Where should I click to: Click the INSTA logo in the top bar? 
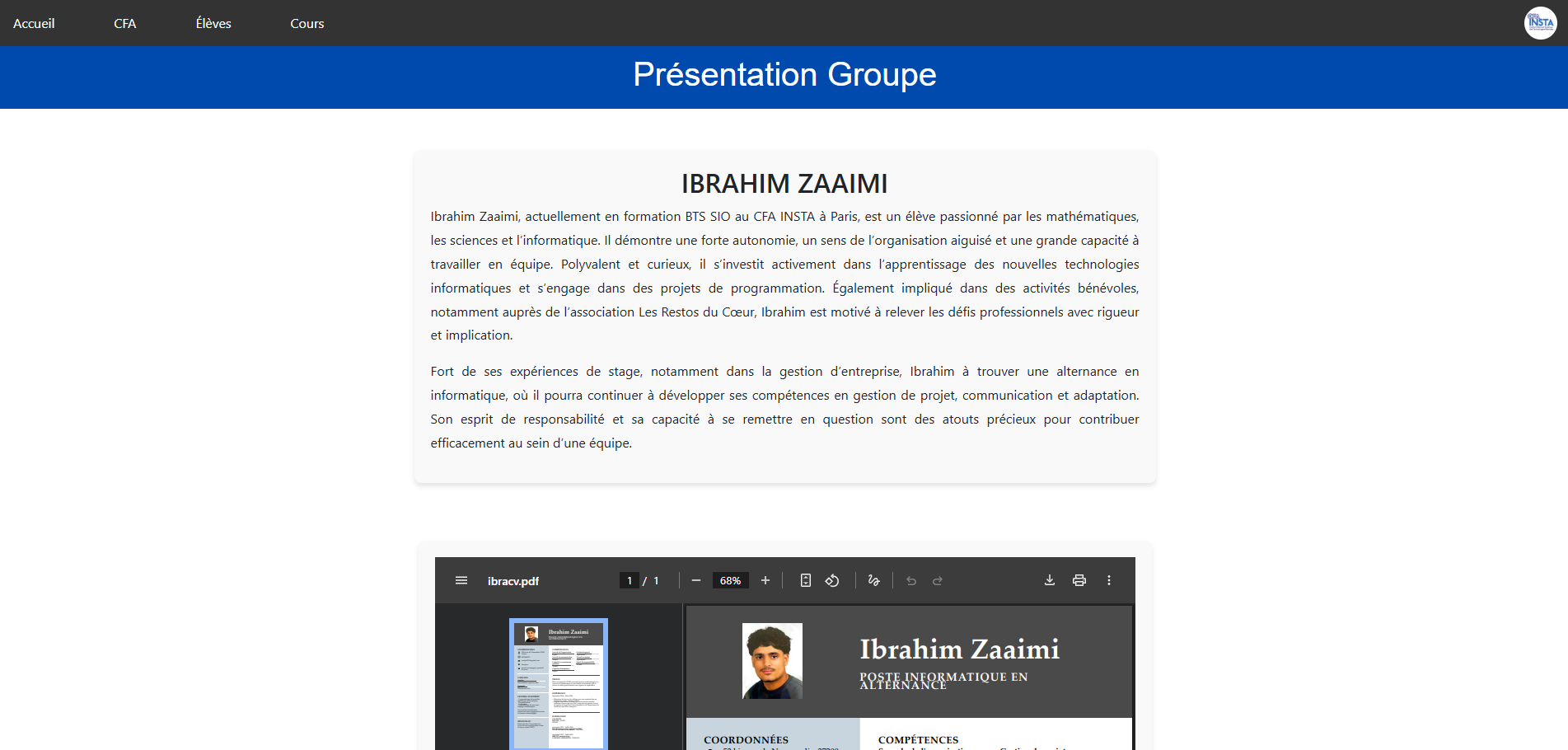coord(1540,22)
